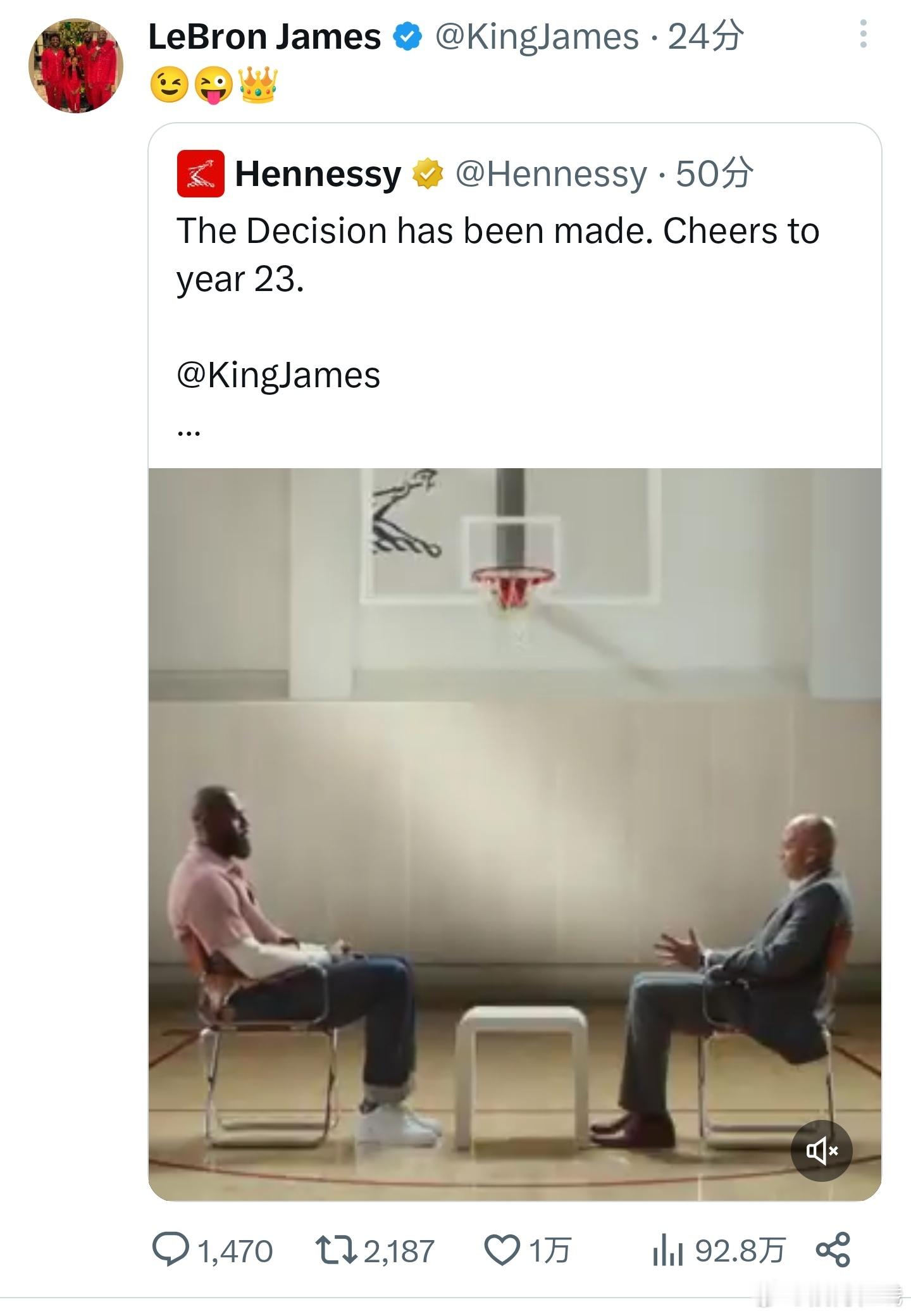Viewport: 911px width, 1316px height.
Task: Open the Hennessy account name
Action: [x=318, y=174]
